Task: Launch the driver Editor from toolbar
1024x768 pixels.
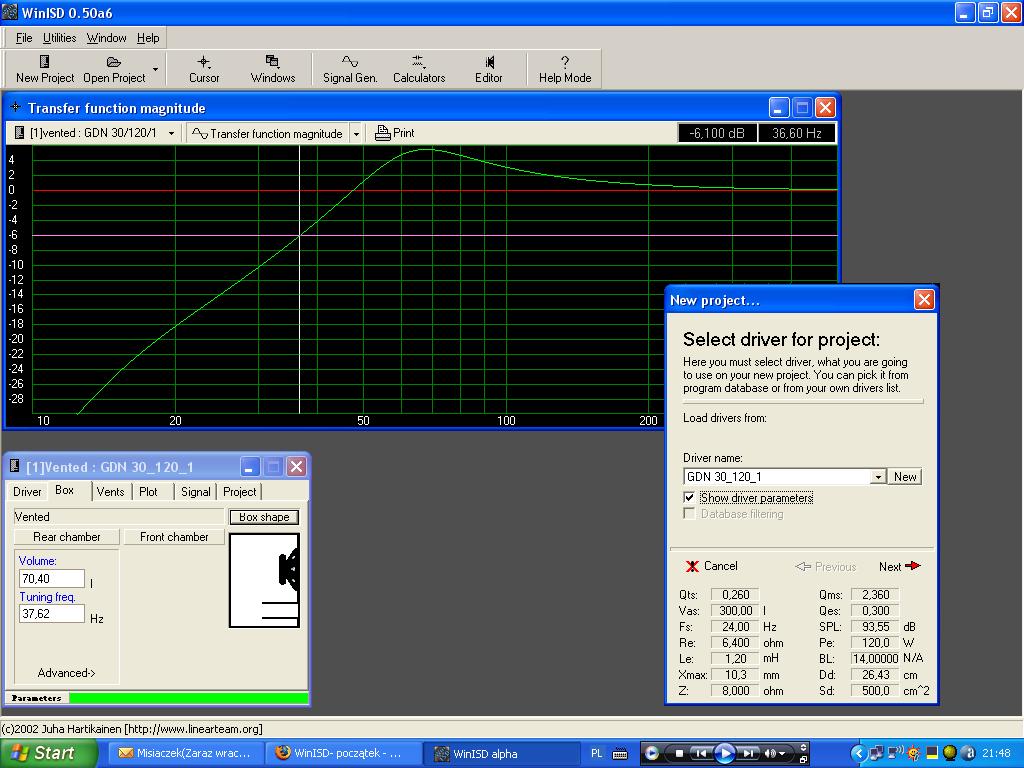Action: tap(489, 68)
